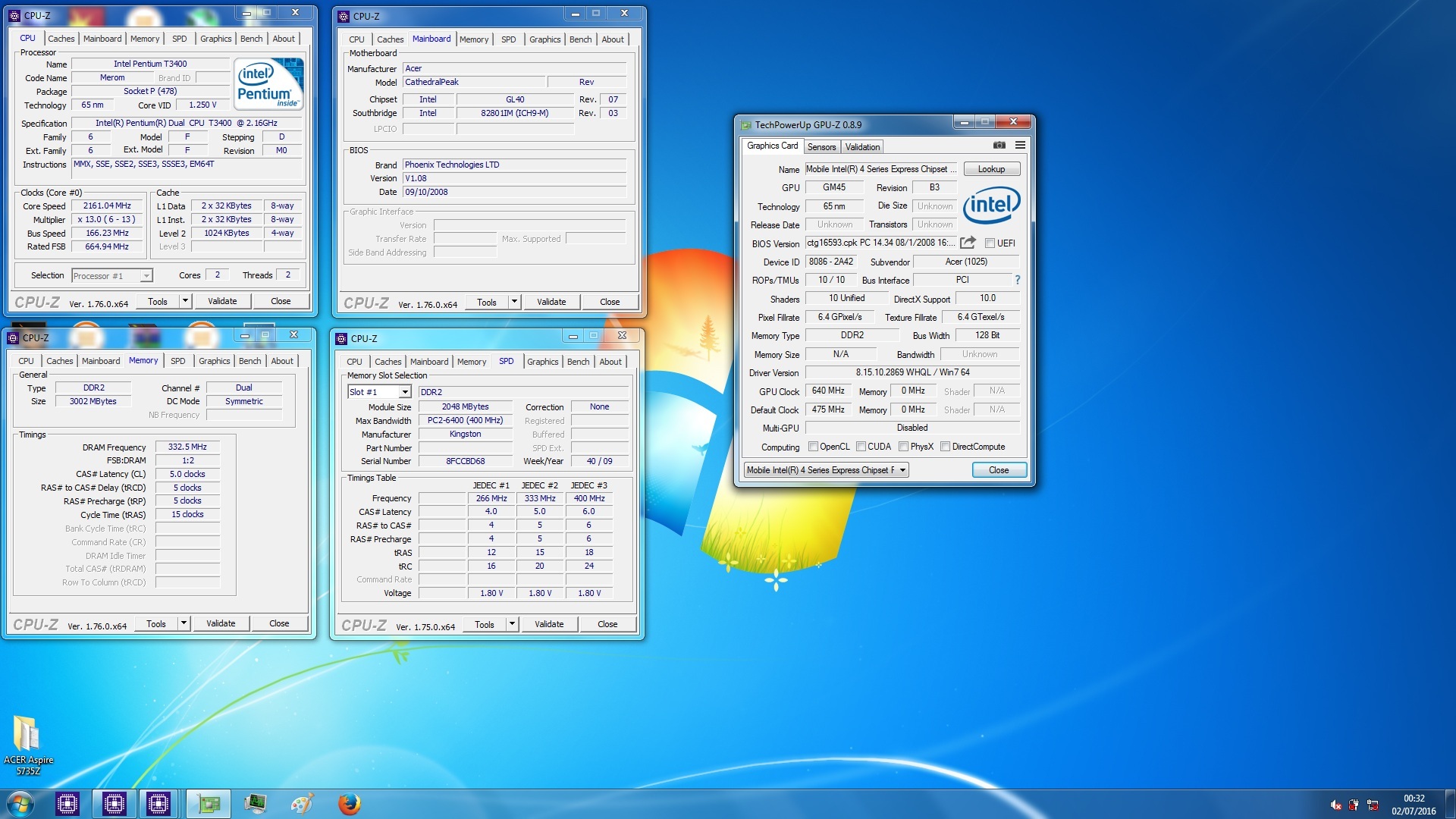The height and width of the screenshot is (819, 1456).
Task: Click the BIOS export arrow icon in GPU-Z
Action: point(968,243)
